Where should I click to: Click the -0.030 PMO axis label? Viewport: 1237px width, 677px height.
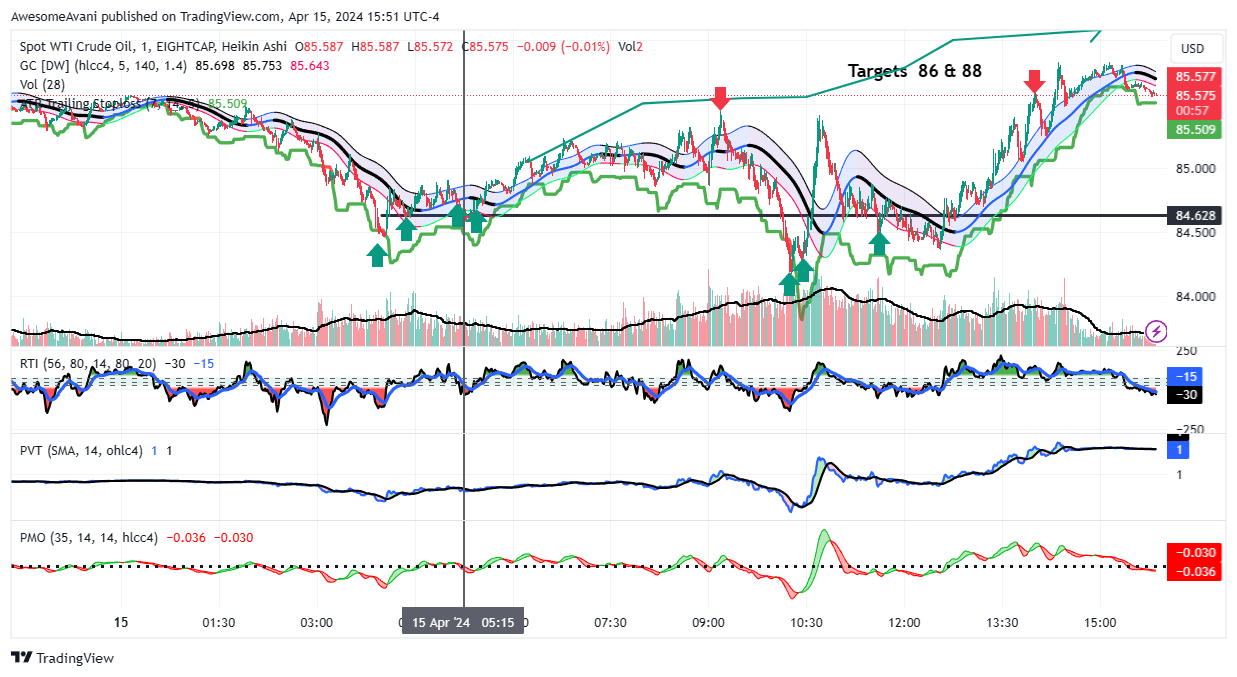pos(1195,552)
